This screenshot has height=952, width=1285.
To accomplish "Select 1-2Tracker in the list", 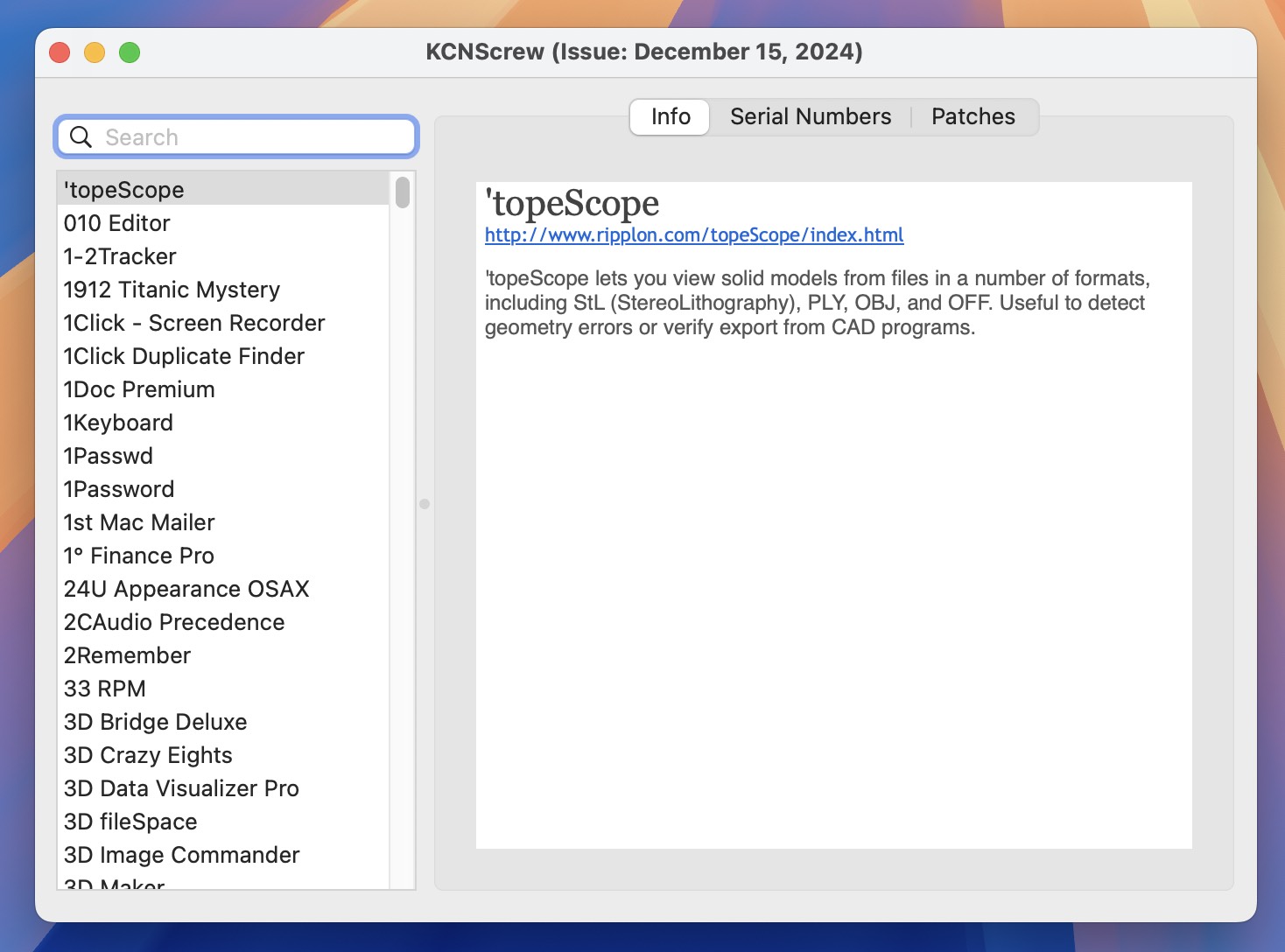I will pyautogui.click(x=223, y=256).
